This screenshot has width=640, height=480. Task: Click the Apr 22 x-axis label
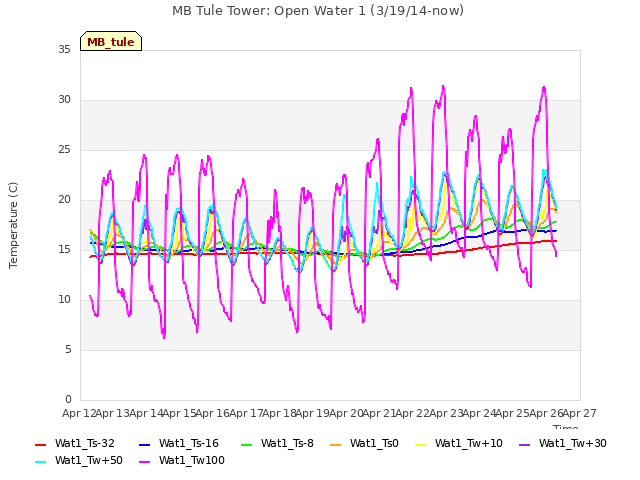(413, 414)
